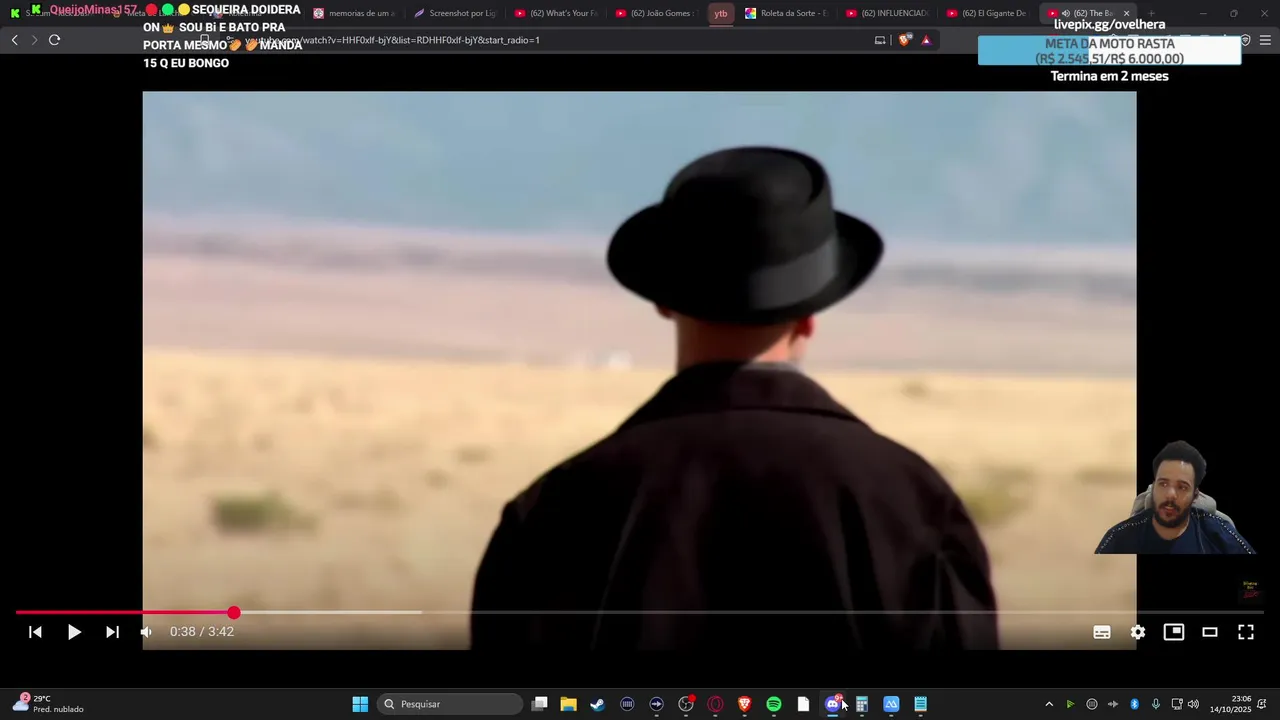The height and width of the screenshot is (720, 1280).
Task: Open YouTube player settings gear
Action: pos(1138,632)
